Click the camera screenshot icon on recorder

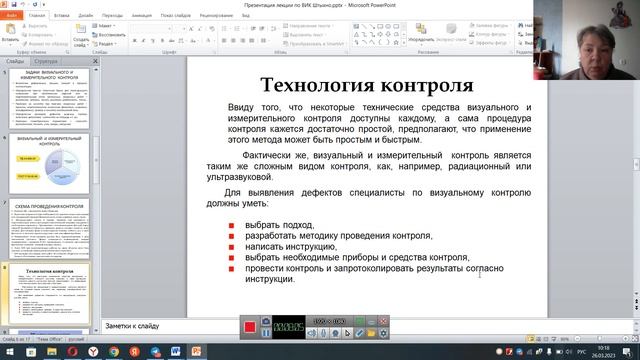pyautogui.click(x=266, y=321)
